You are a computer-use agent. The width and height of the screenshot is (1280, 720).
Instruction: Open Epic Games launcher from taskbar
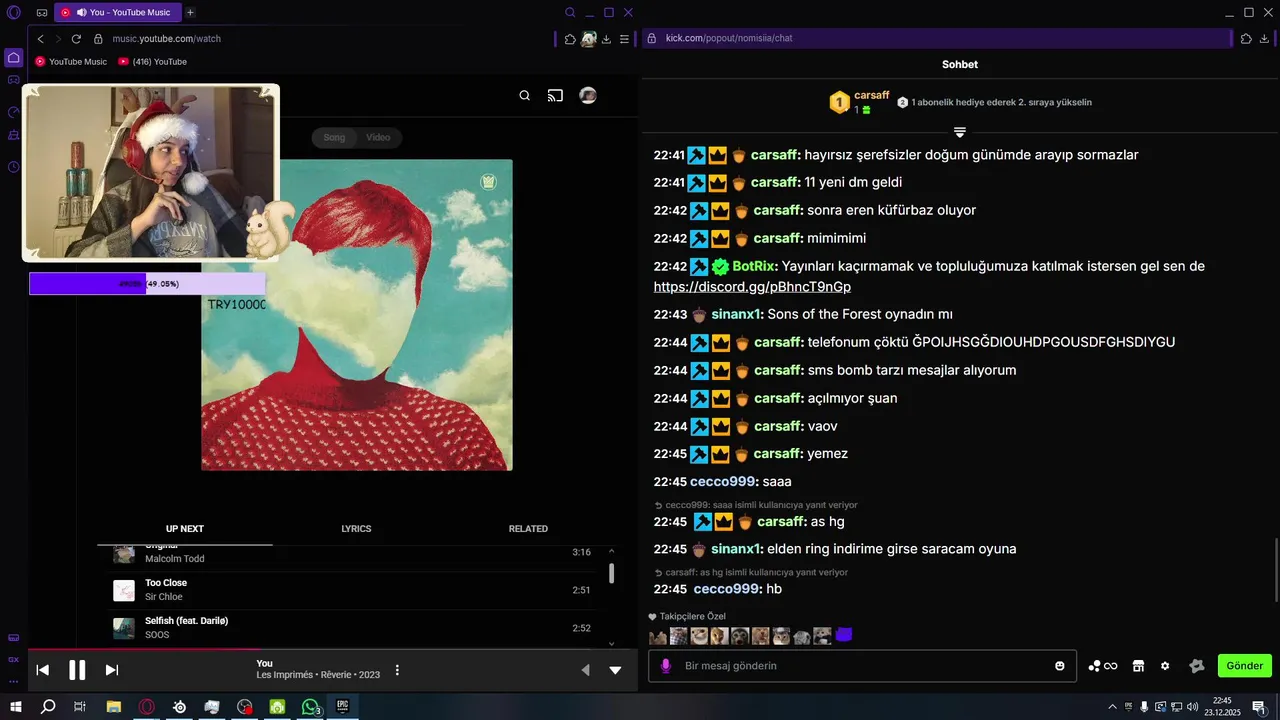[x=343, y=707]
